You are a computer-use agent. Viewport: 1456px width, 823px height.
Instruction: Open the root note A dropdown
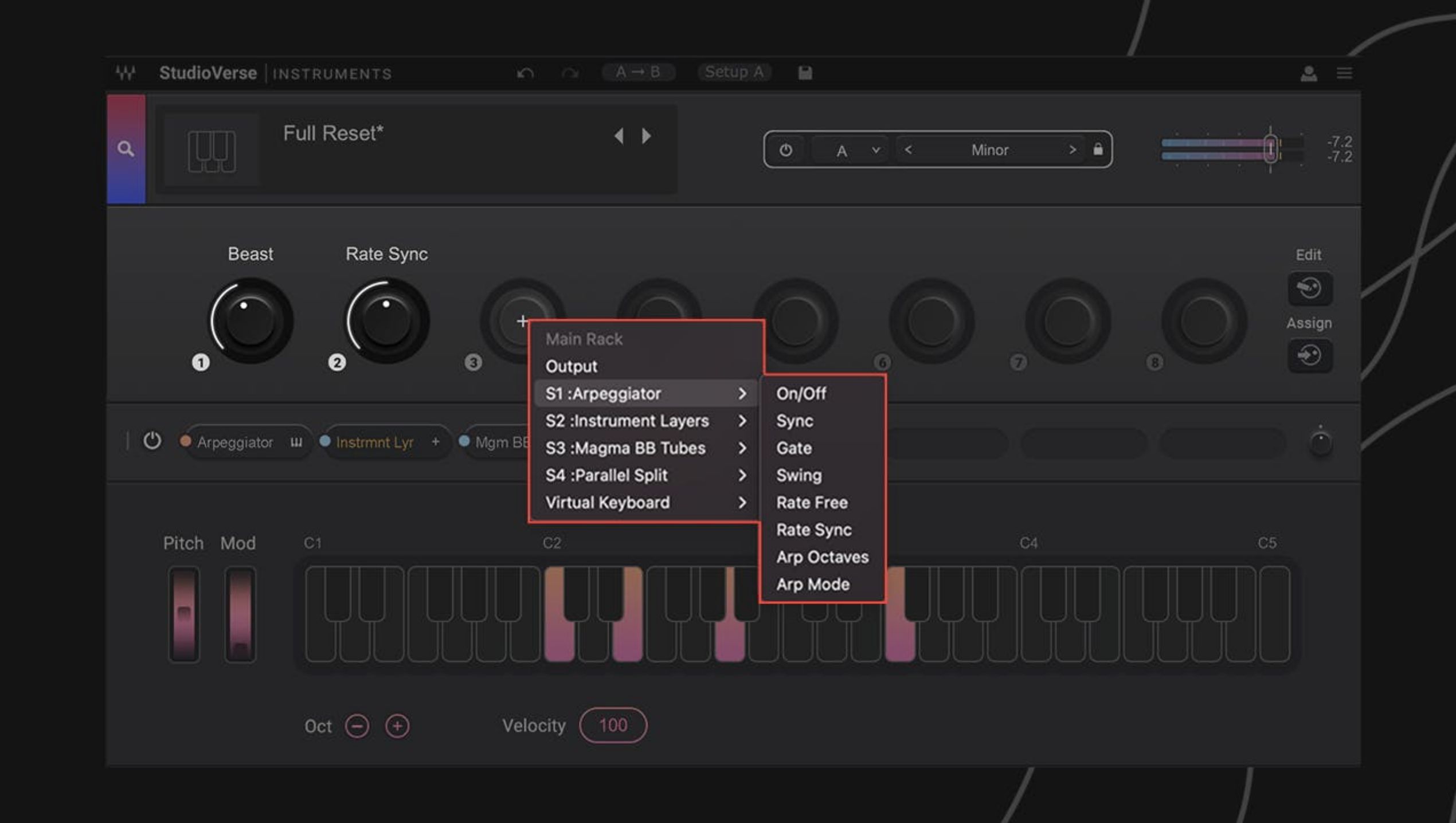[x=851, y=151]
